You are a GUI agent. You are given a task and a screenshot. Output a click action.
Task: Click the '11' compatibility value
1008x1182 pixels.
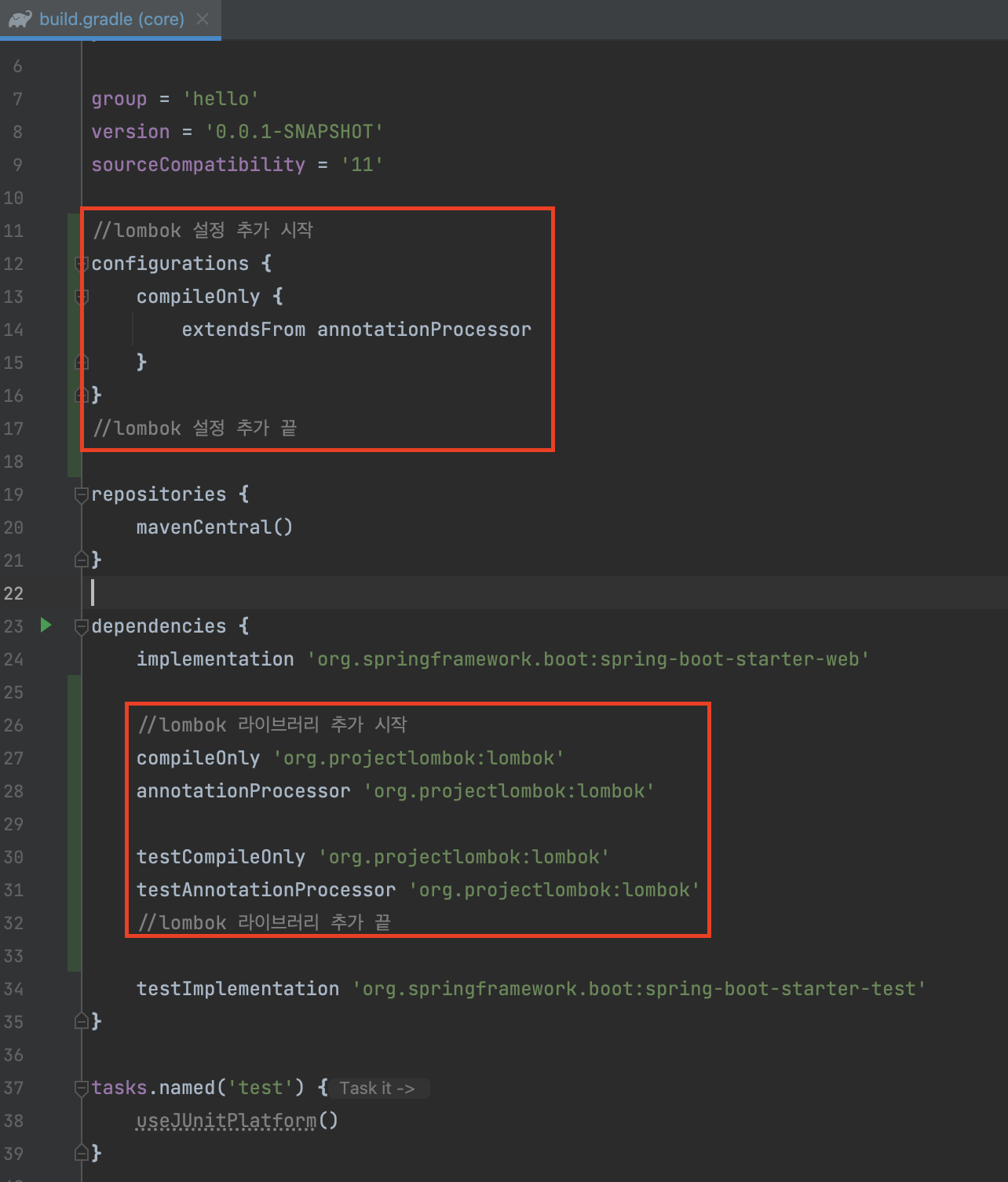click(x=362, y=165)
